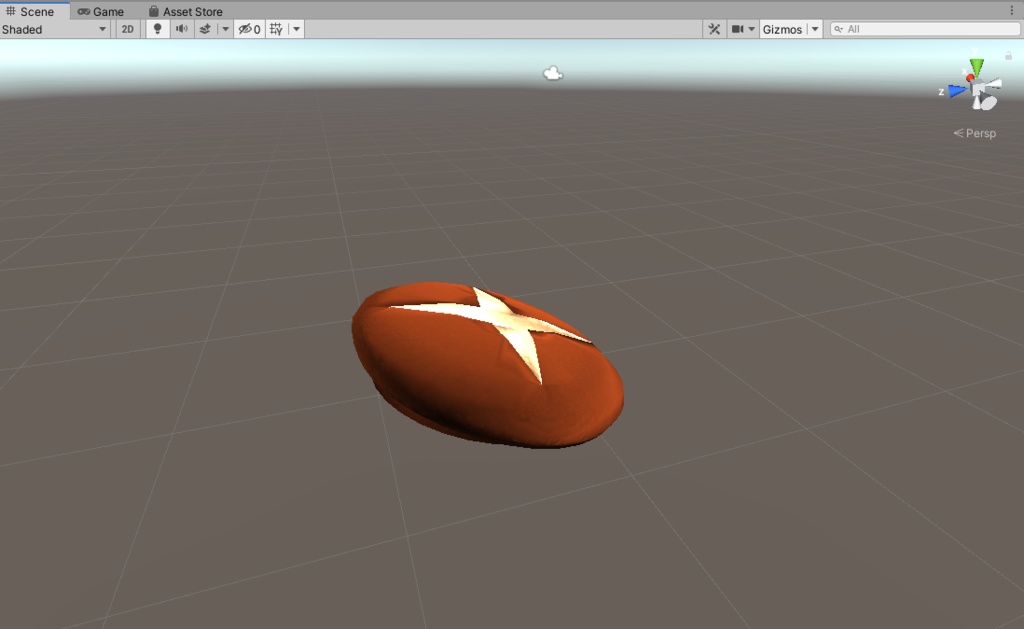Toggle 2D view mode
This screenshot has height=629, width=1024.
pos(127,29)
